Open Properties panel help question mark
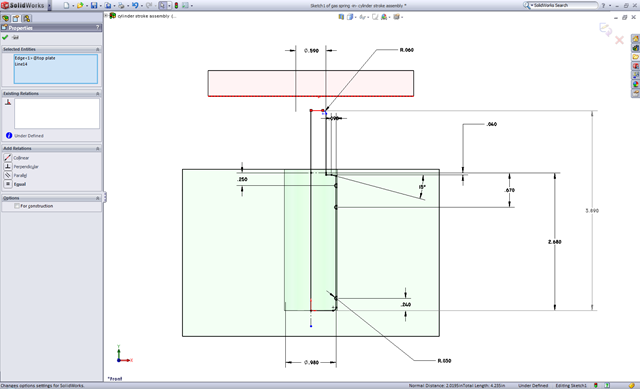 (x=98, y=27)
